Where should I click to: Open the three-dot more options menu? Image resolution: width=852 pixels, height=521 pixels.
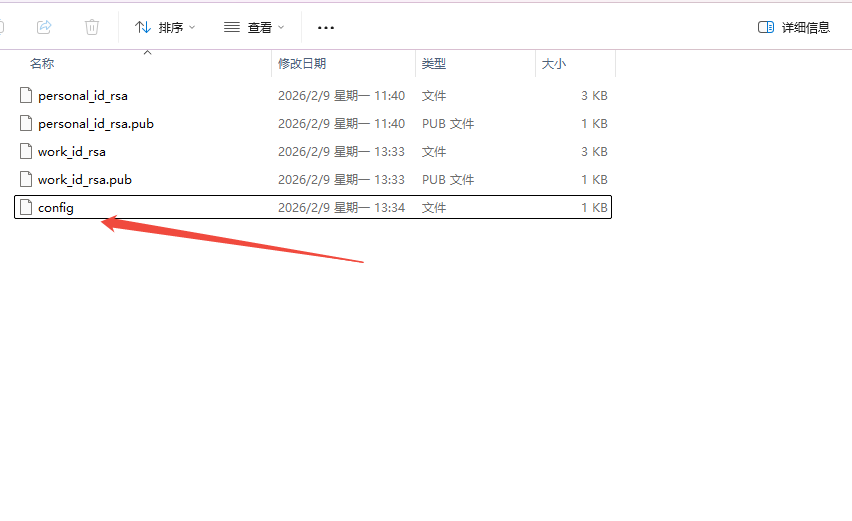[x=326, y=27]
